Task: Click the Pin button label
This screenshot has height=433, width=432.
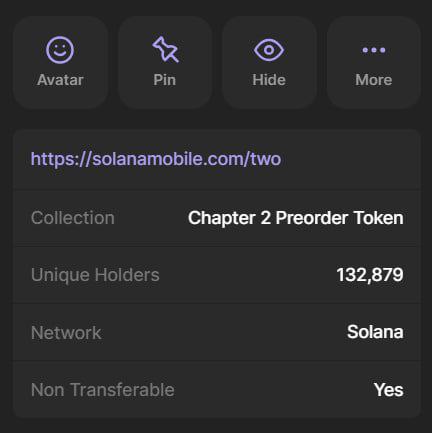Action: 165,80
